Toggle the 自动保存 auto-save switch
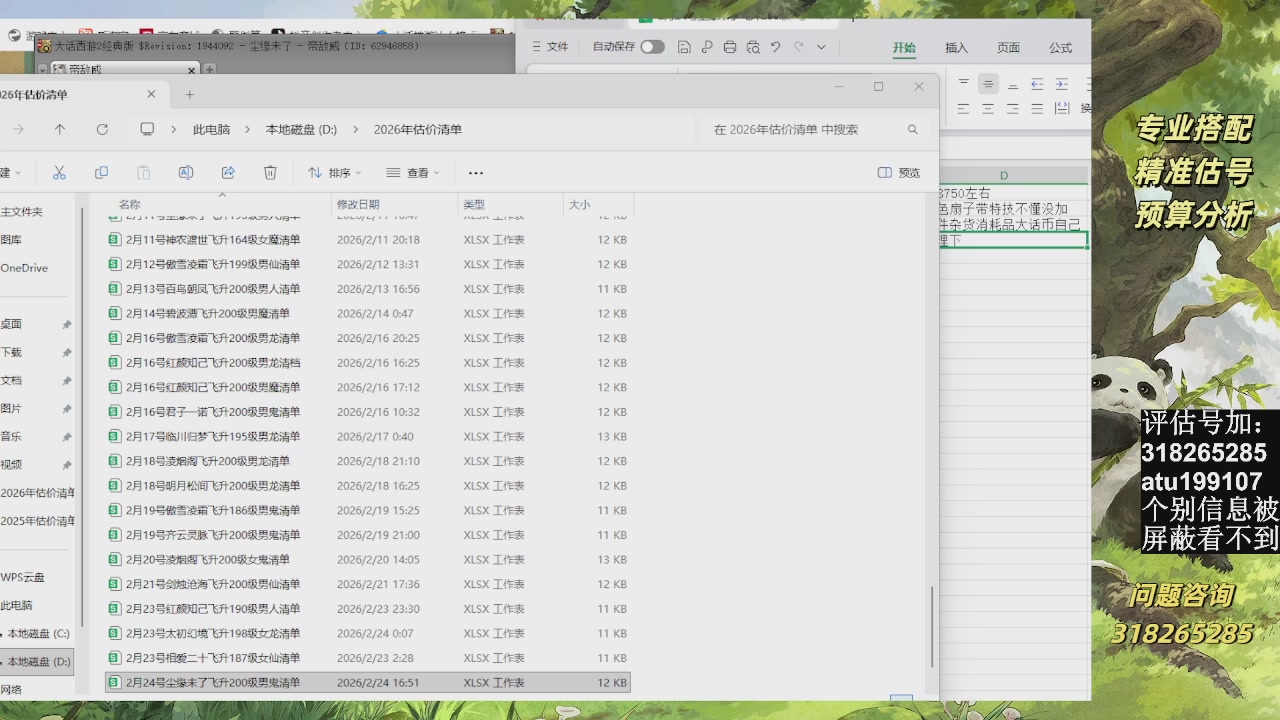 pos(652,47)
